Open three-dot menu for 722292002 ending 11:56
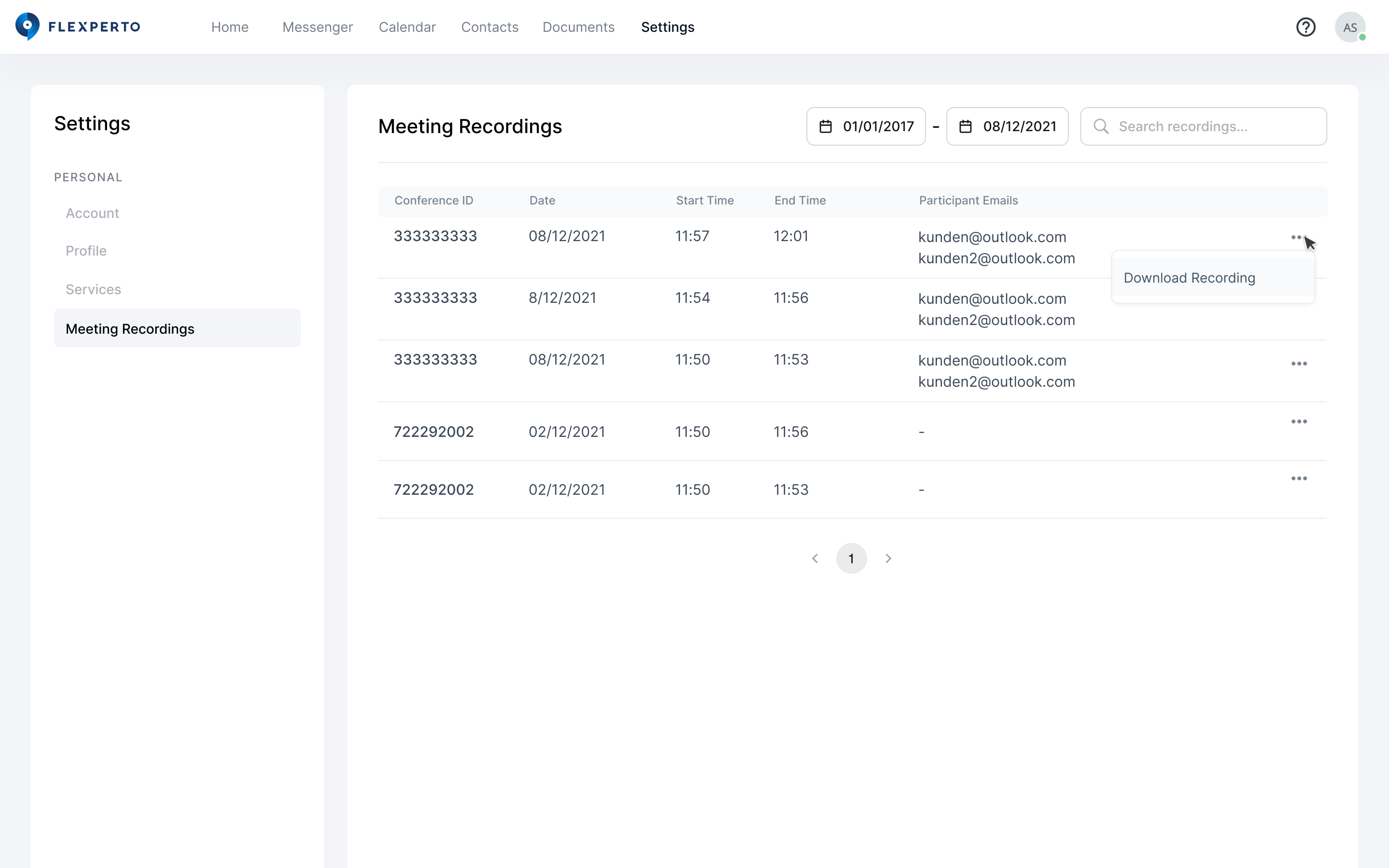The height and width of the screenshot is (868, 1389). click(1299, 422)
